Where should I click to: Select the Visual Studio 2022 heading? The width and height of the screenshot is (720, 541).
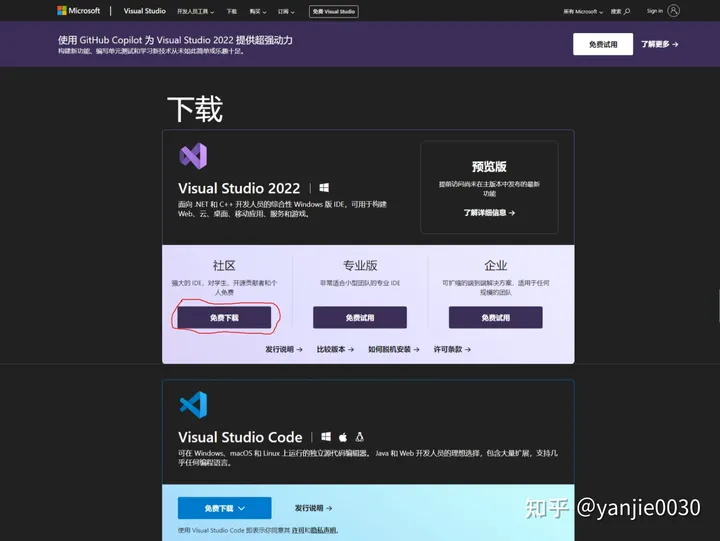[239, 188]
